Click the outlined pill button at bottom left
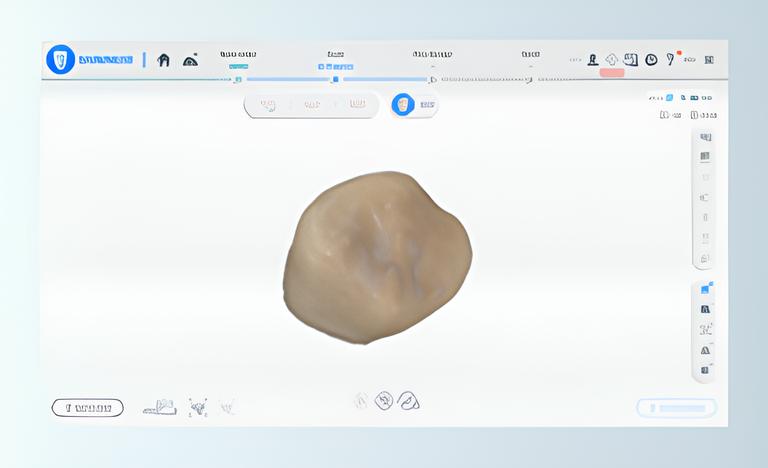This screenshot has width=768, height=468. pos(87,407)
